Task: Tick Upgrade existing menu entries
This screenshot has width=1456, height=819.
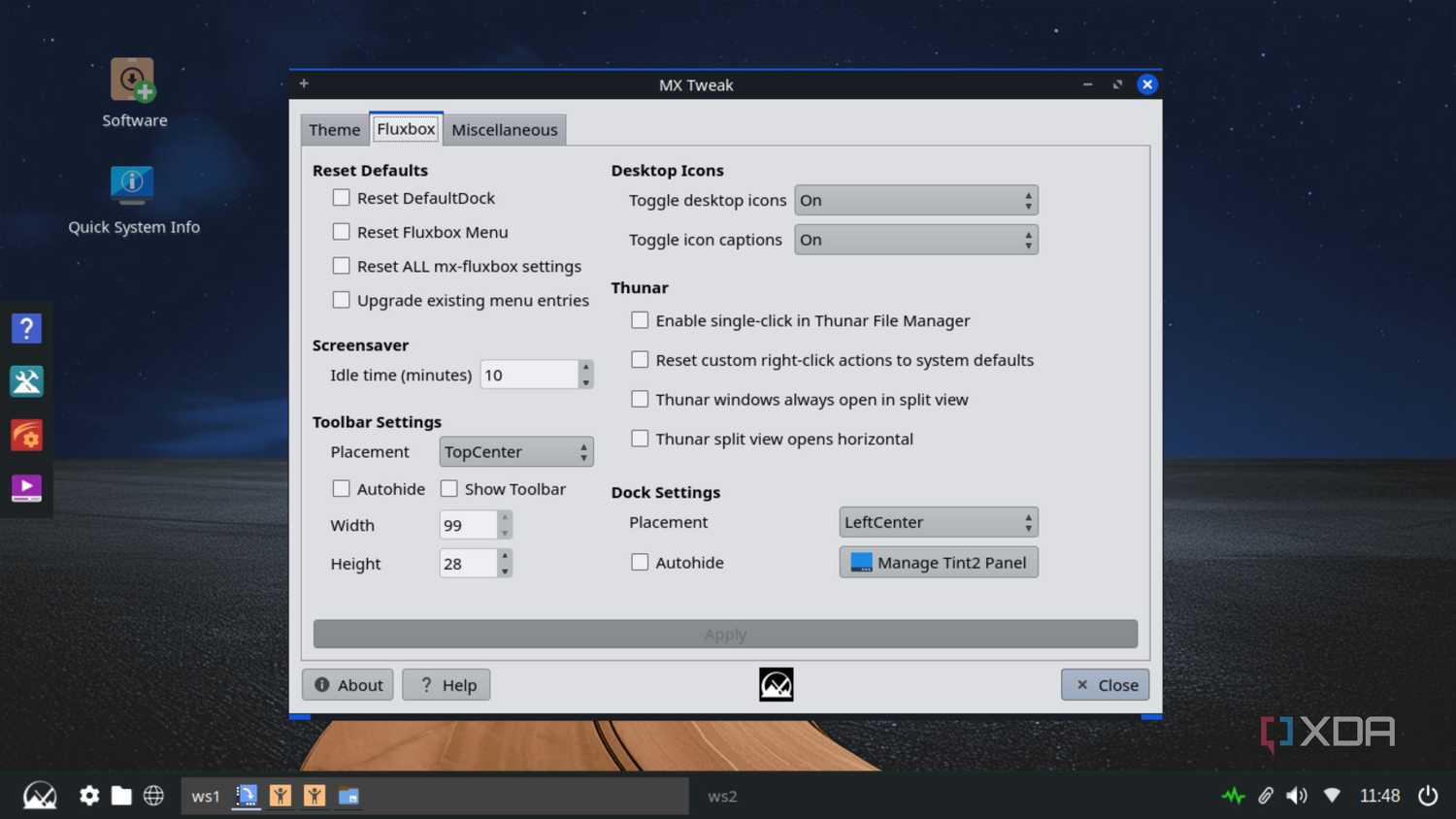Action: click(341, 300)
